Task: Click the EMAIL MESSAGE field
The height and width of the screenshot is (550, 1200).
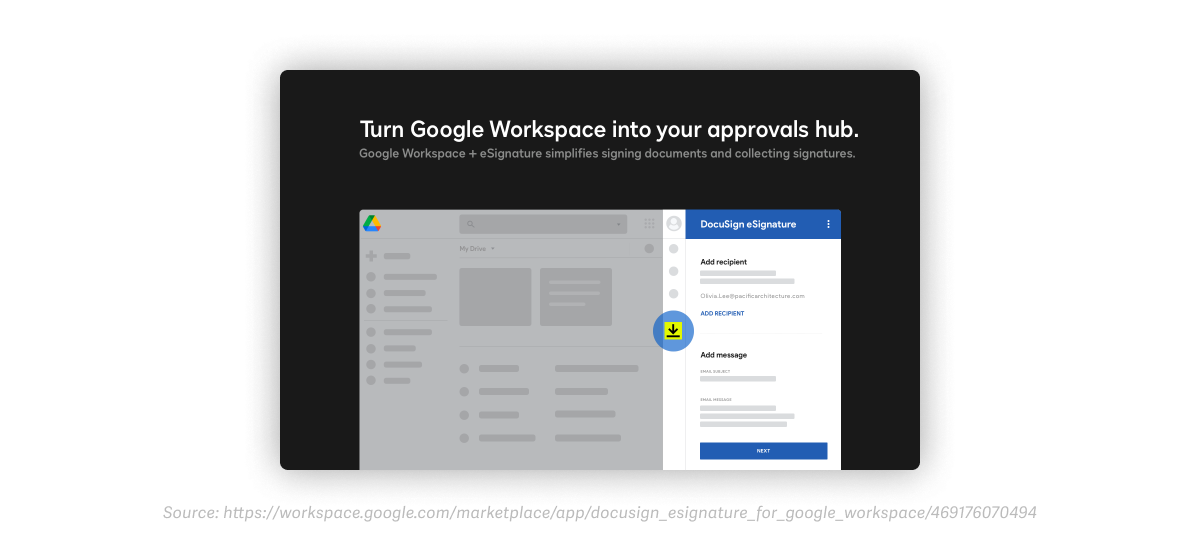Action: tap(747, 416)
